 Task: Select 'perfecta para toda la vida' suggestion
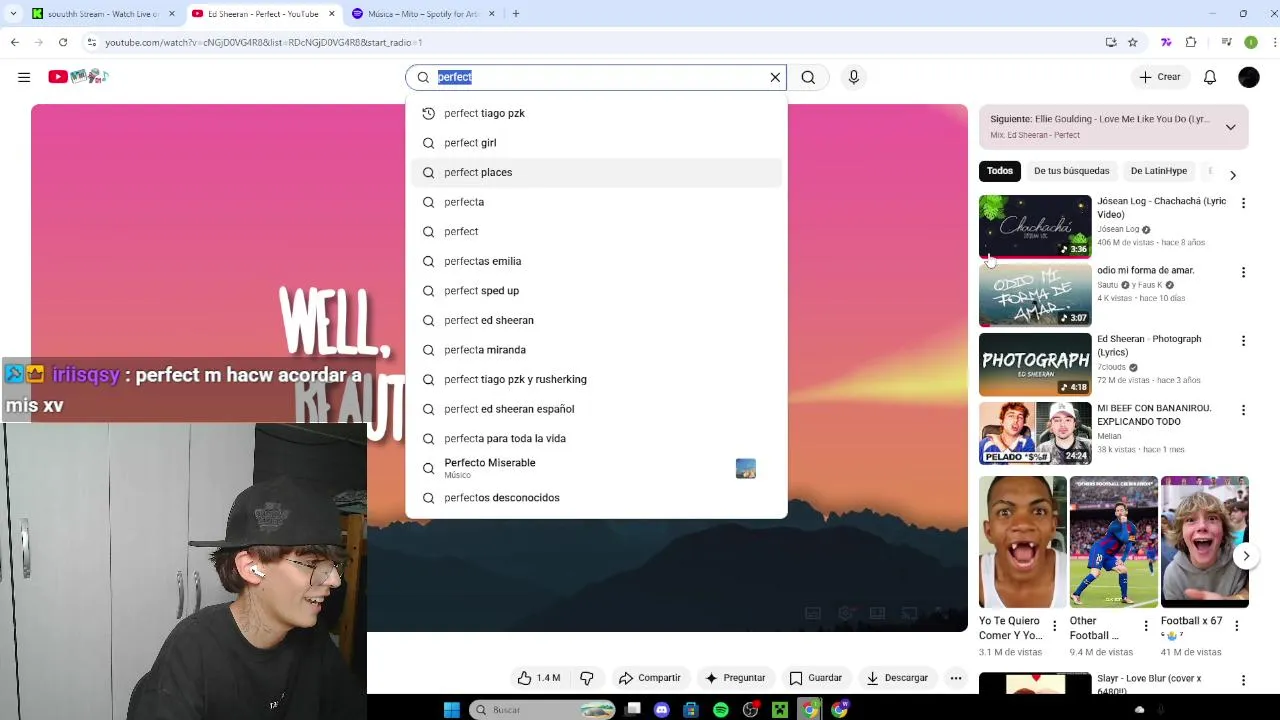click(596, 438)
